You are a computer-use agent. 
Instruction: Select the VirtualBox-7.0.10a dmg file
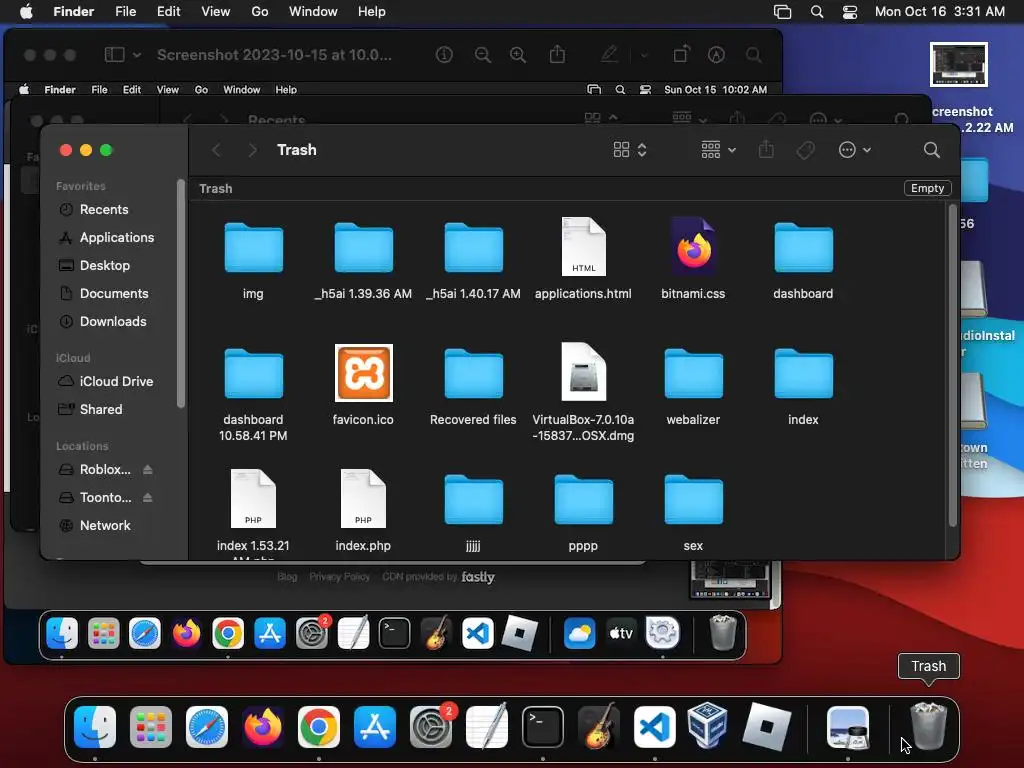pos(583,372)
